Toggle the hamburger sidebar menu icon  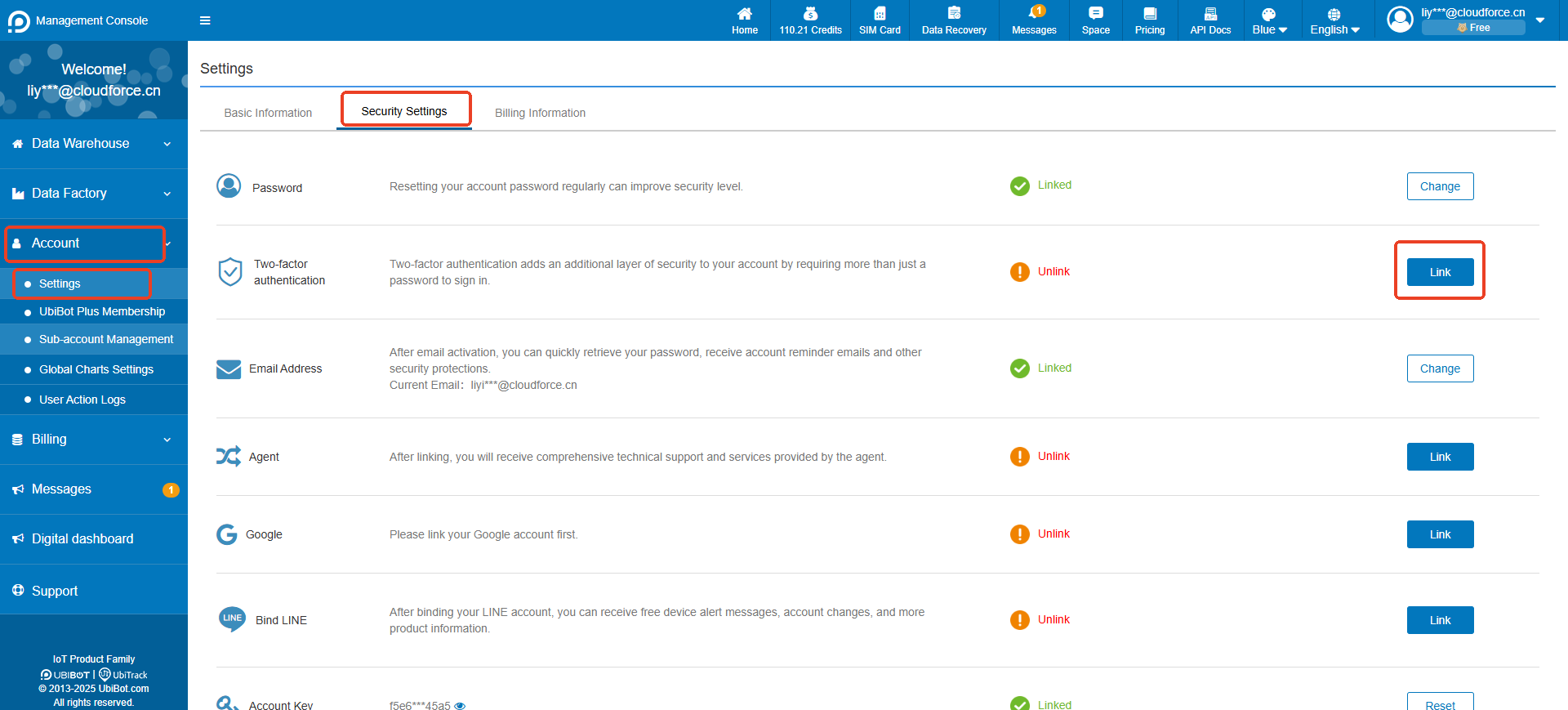[x=205, y=20]
